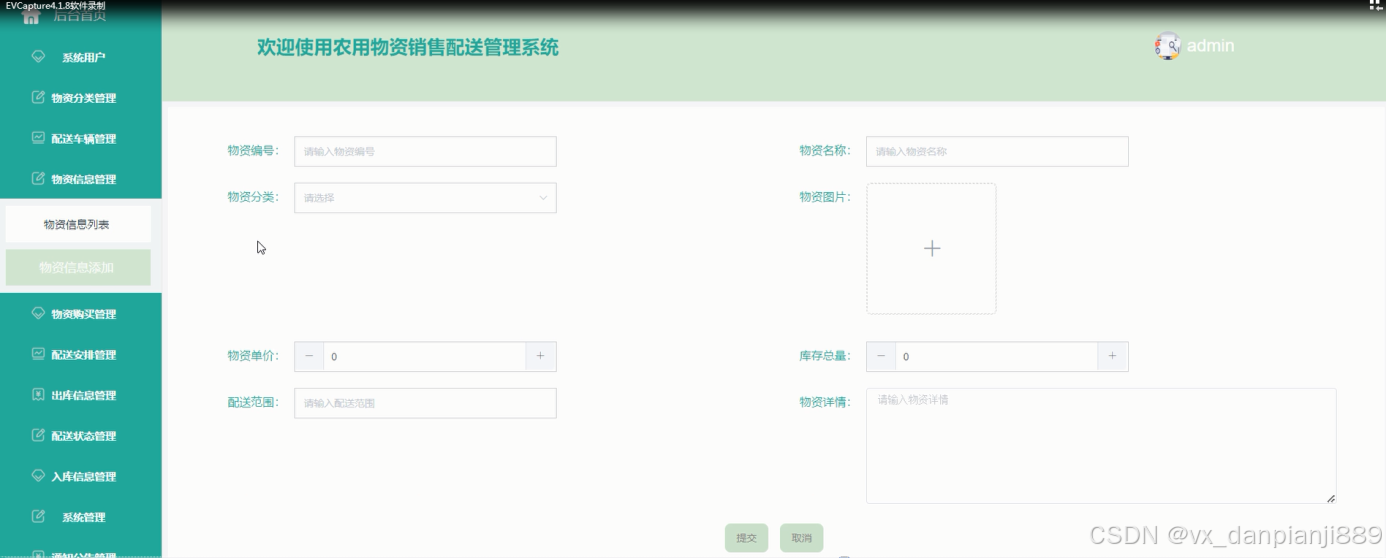Click the home icon at sidebar top
Screen dimensions: 1386x558
point(31,17)
